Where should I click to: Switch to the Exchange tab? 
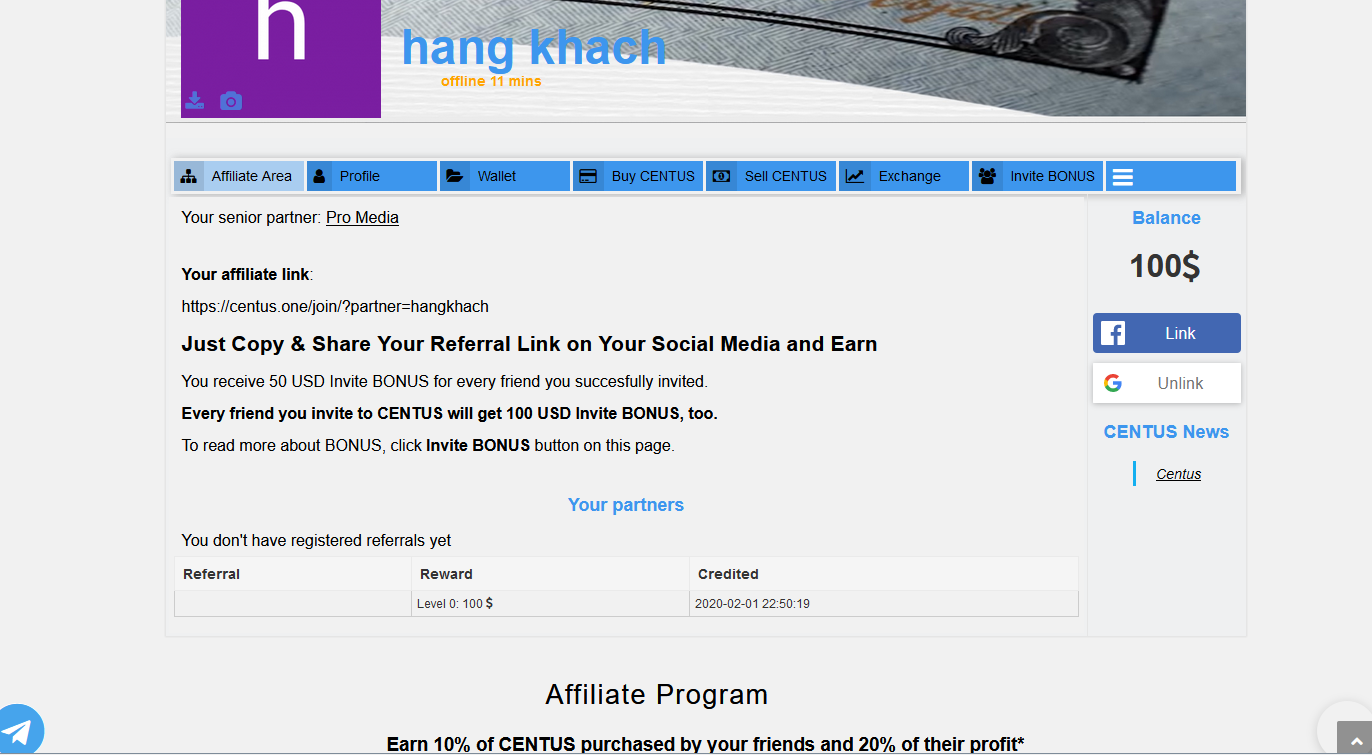[904, 176]
